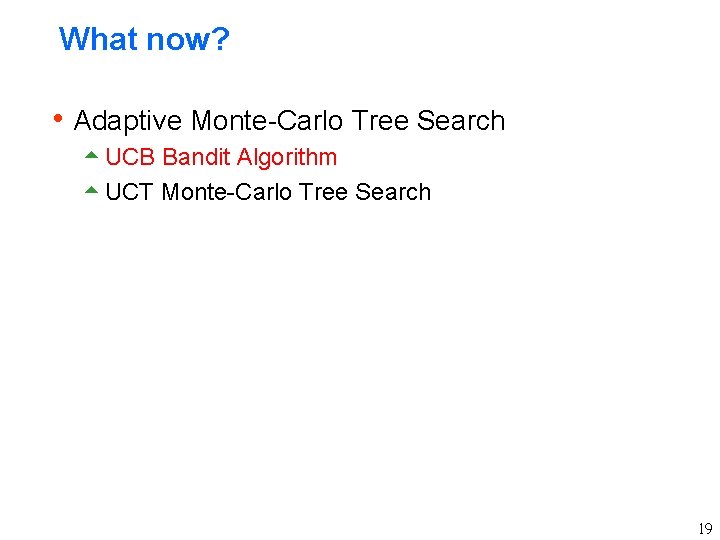Select the "Adaptive Monte-Carlo Tree Search" bullet text
Screen dimensions: 720x540
pyautogui.click(x=289, y=121)
